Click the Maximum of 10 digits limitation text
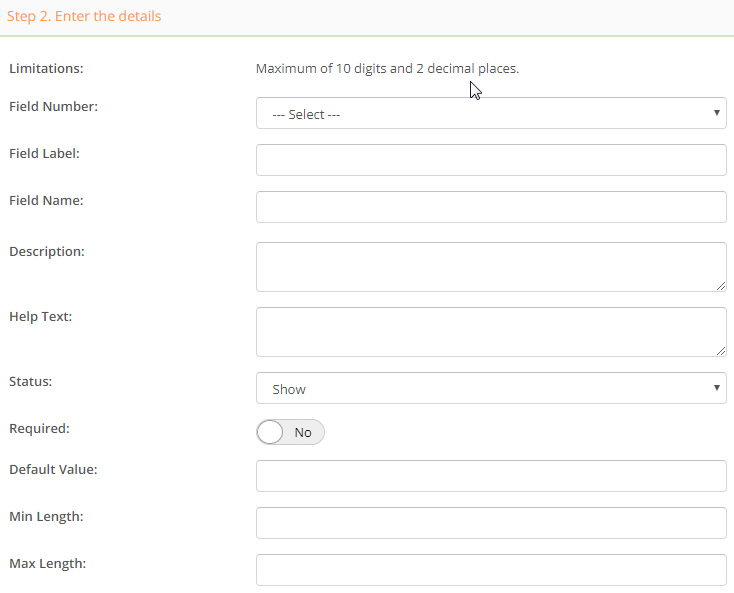The height and width of the screenshot is (593, 734). pyautogui.click(x=387, y=69)
